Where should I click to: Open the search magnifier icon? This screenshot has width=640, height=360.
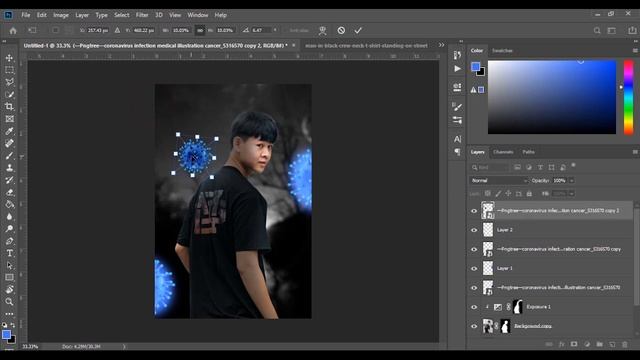[597, 31]
